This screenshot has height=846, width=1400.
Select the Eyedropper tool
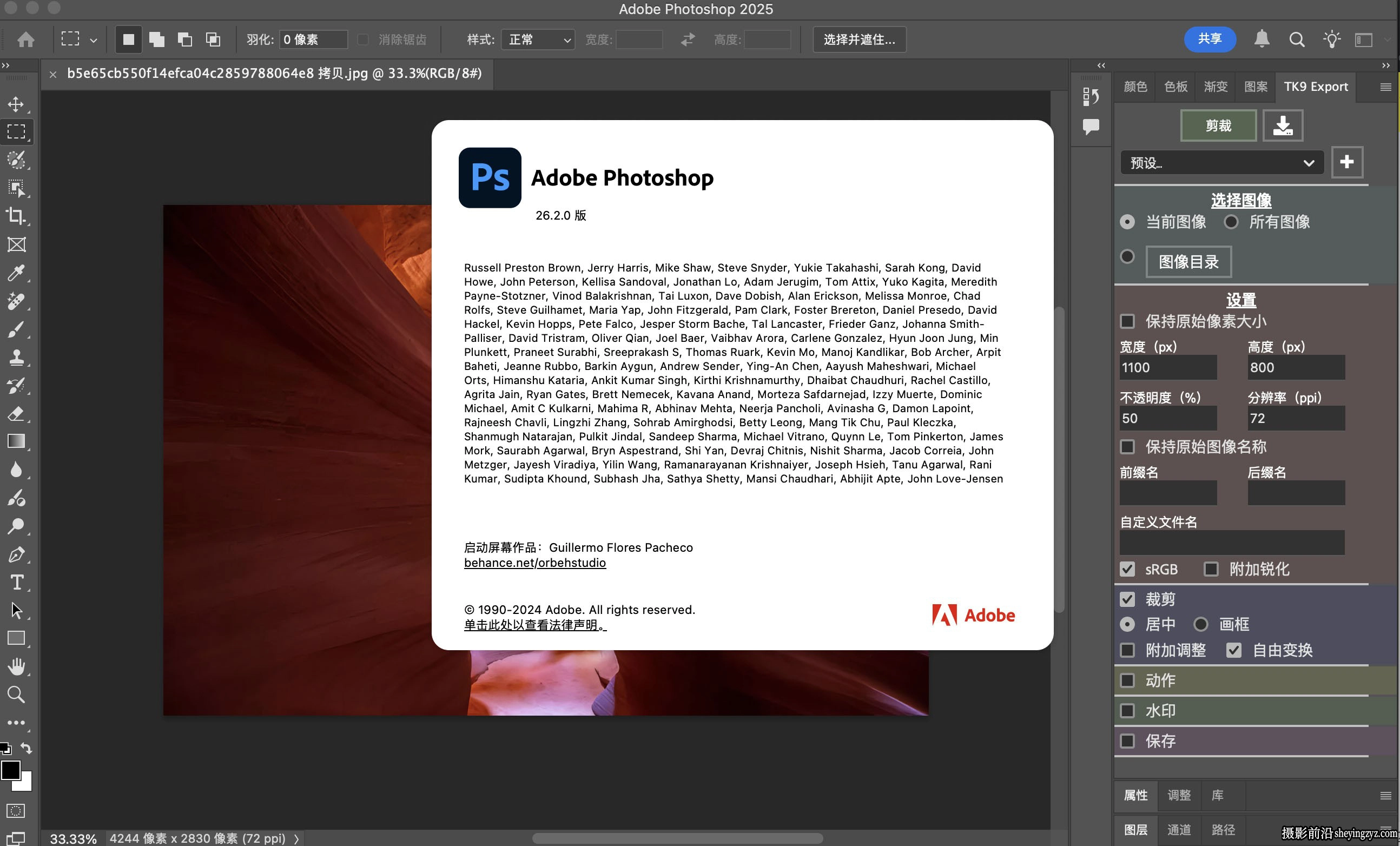pos(16,273)
